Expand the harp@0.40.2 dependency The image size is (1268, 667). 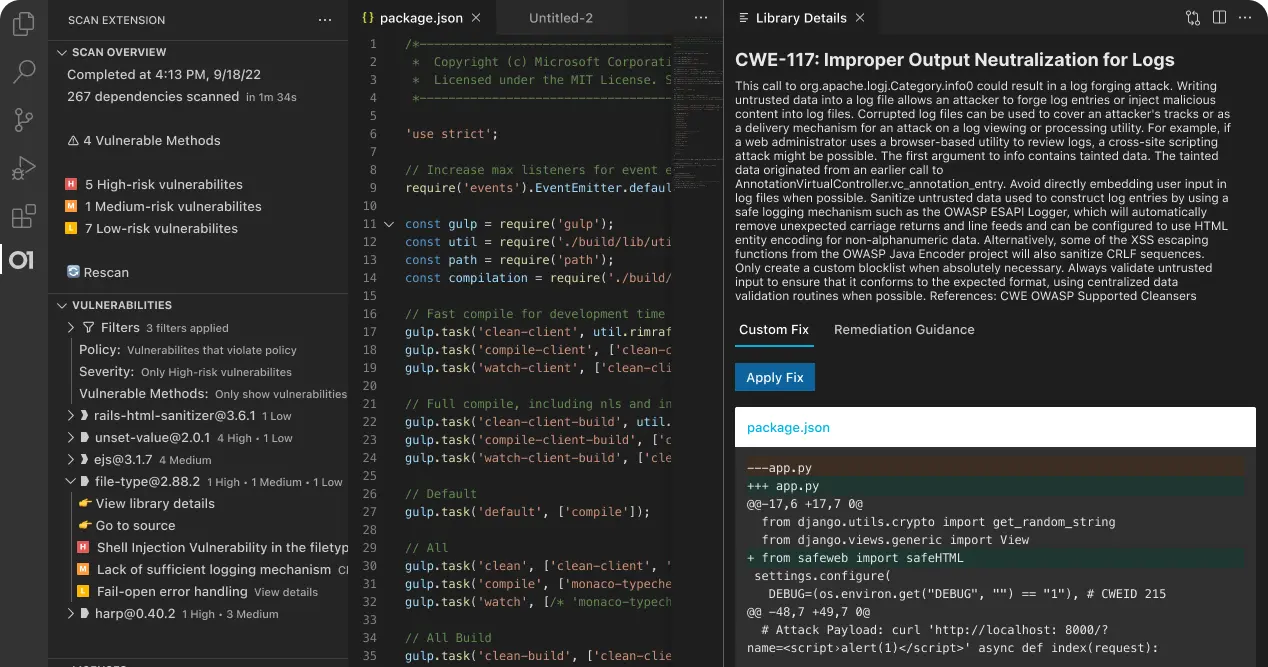pyautogui.click(x=71, y=614)
